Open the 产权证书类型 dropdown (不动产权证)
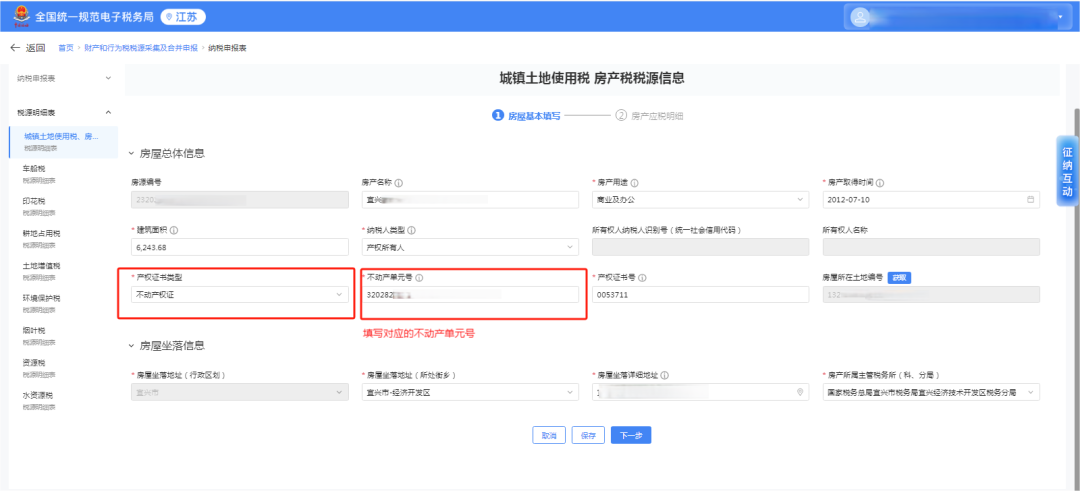Image resolution: width=1080 pixels, height=491 pixels. click(239, 295)
